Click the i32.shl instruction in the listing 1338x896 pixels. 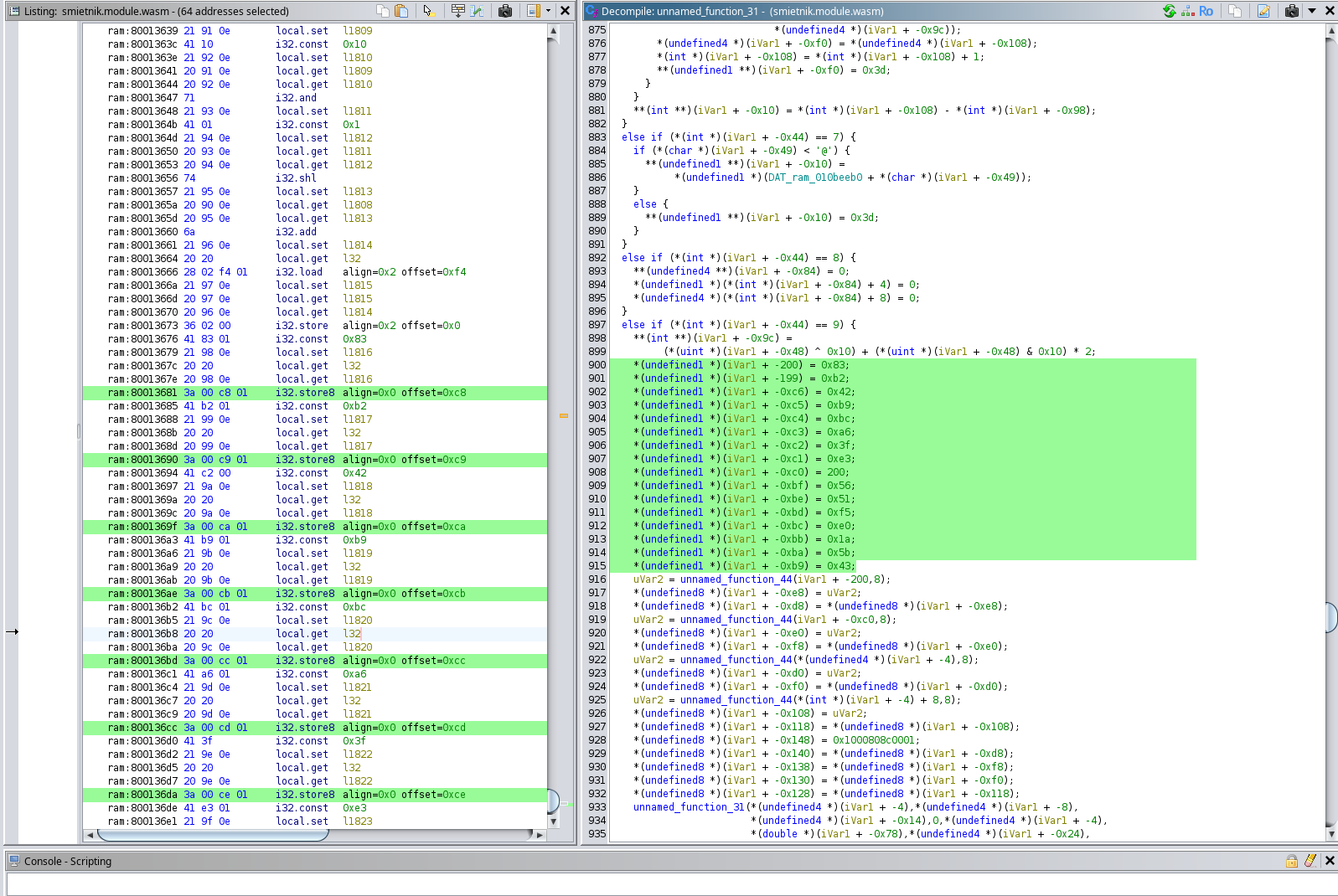pyautogui.click(x=296, y=178)
